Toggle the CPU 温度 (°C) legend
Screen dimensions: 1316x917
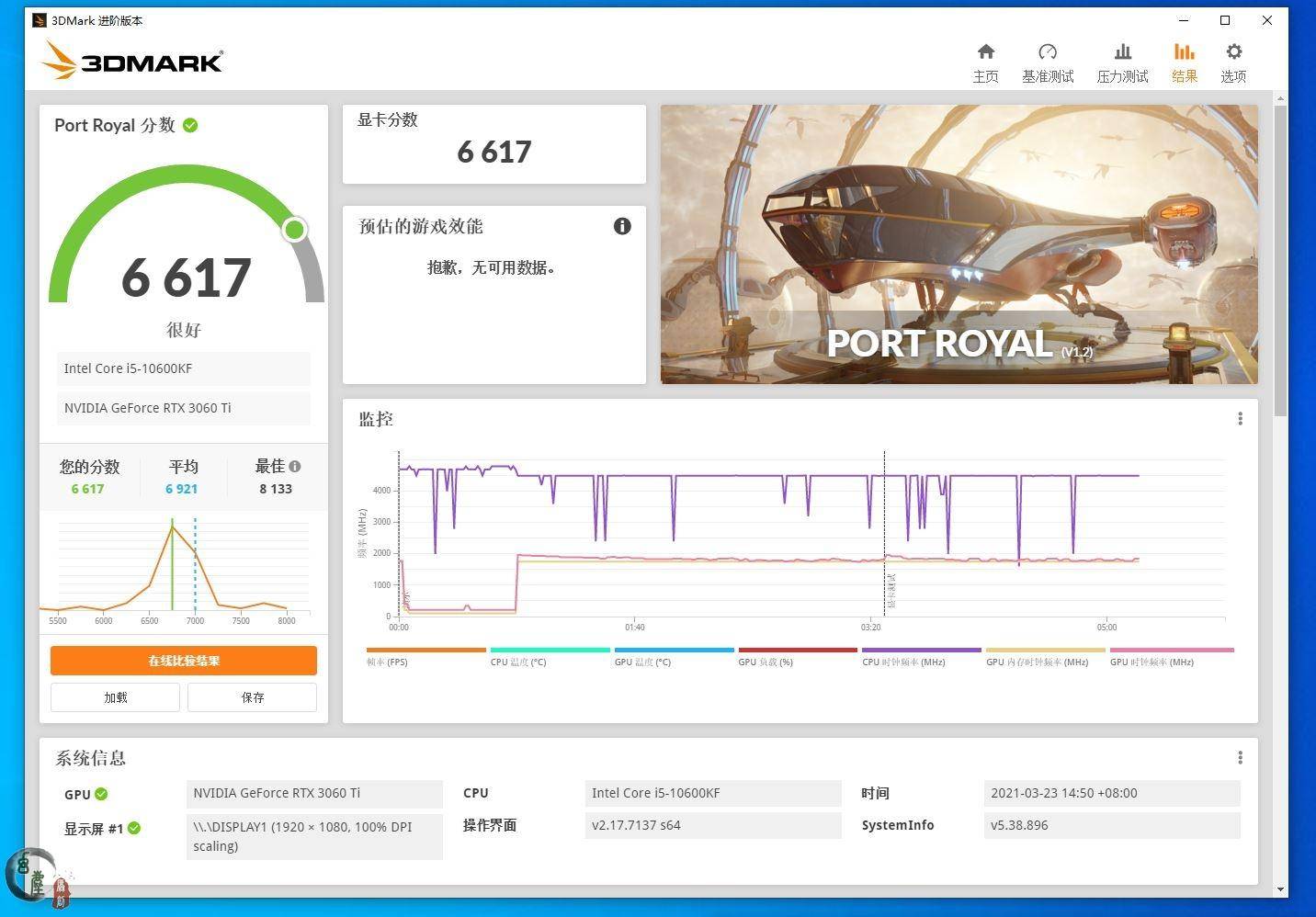click(550, 657)
